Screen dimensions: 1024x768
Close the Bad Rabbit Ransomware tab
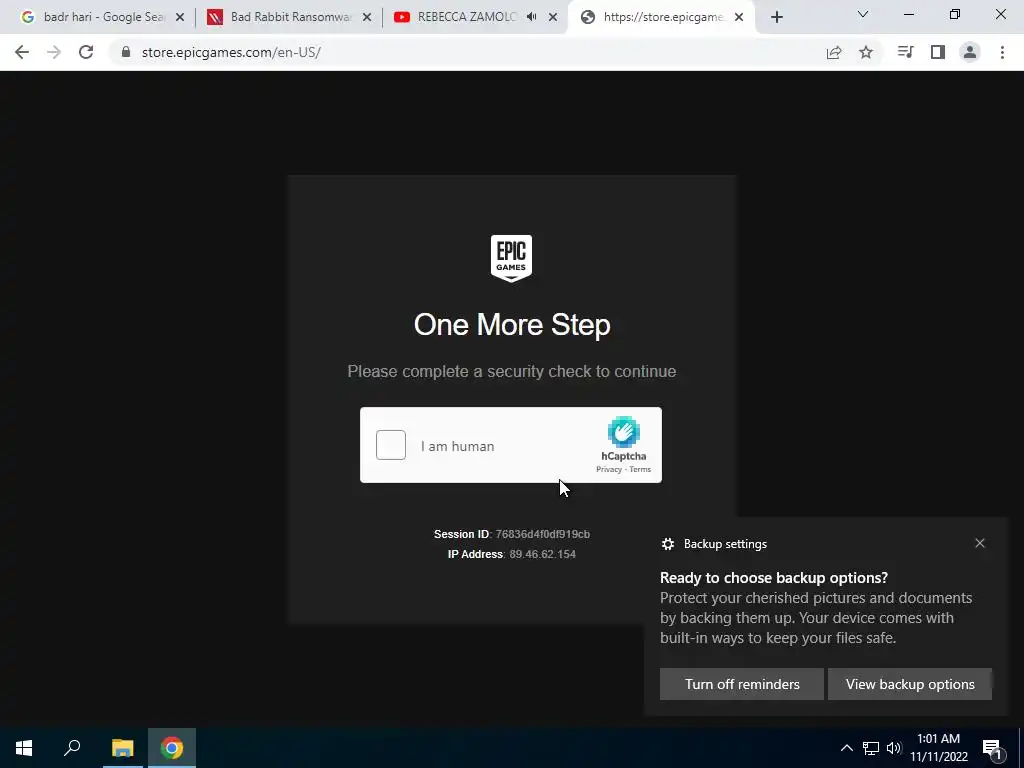(x=367, y=18)
